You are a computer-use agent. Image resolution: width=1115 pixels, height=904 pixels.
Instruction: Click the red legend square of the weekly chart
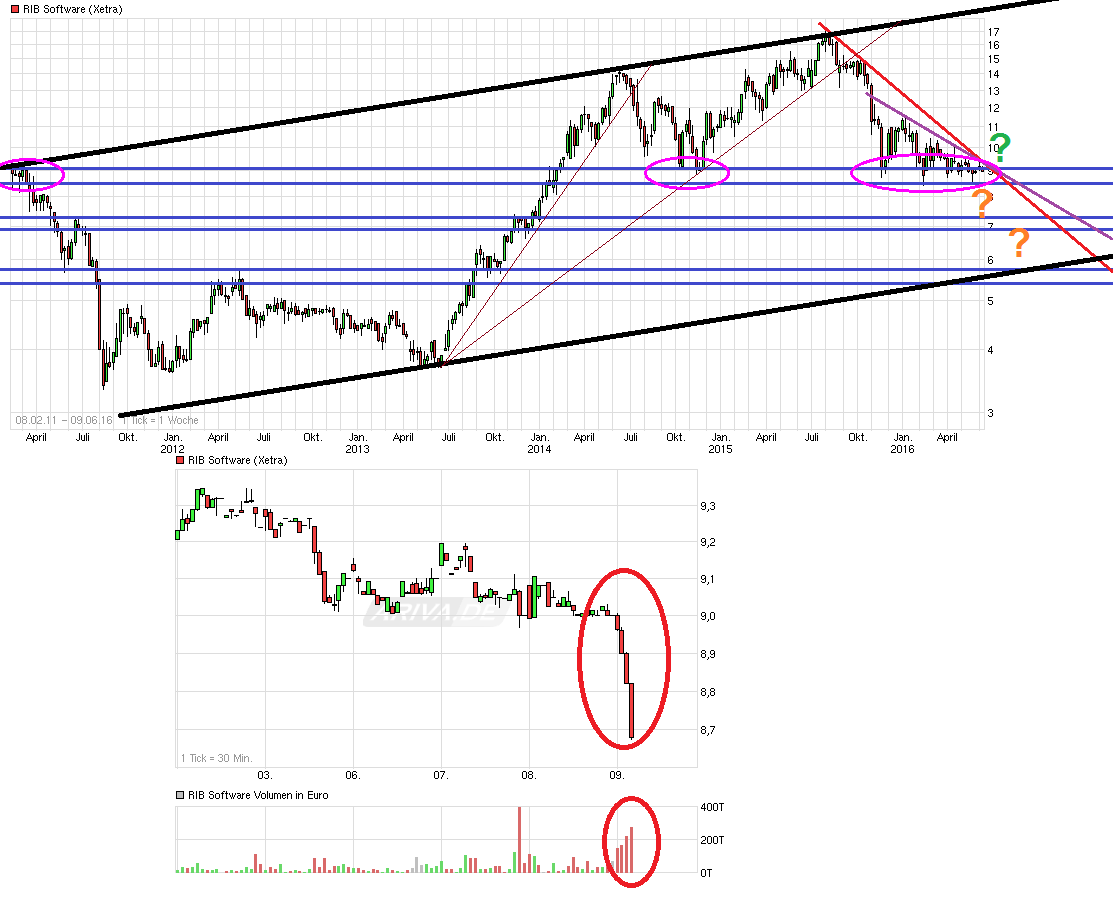tap(15, 9)
